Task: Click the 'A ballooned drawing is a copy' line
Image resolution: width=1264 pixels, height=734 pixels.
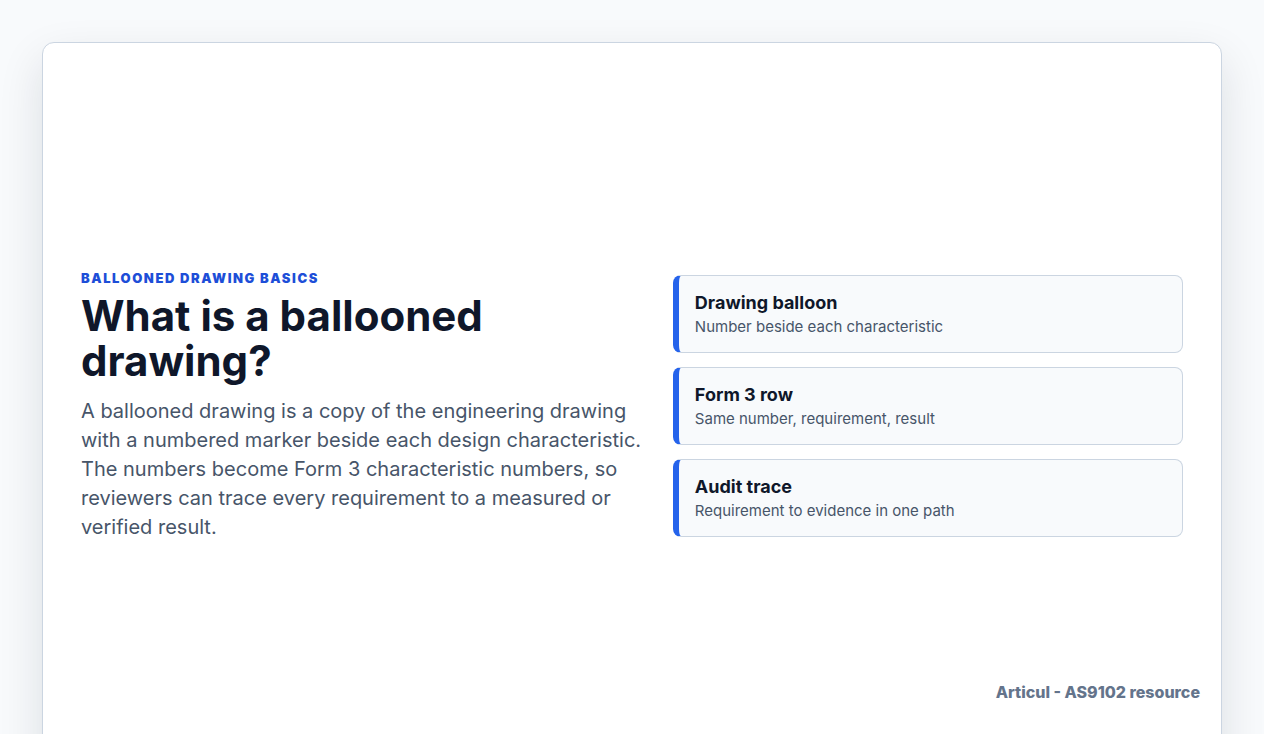Action: pos(353,411)
